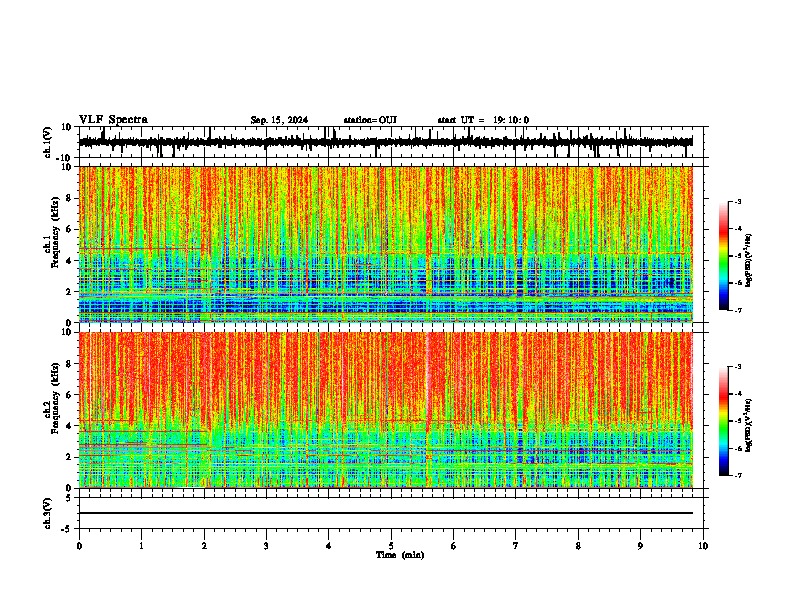The image size is (792, 612).
Task: Click the ch.1 voltage waveform trace
Action: click(x=385, y=142)
